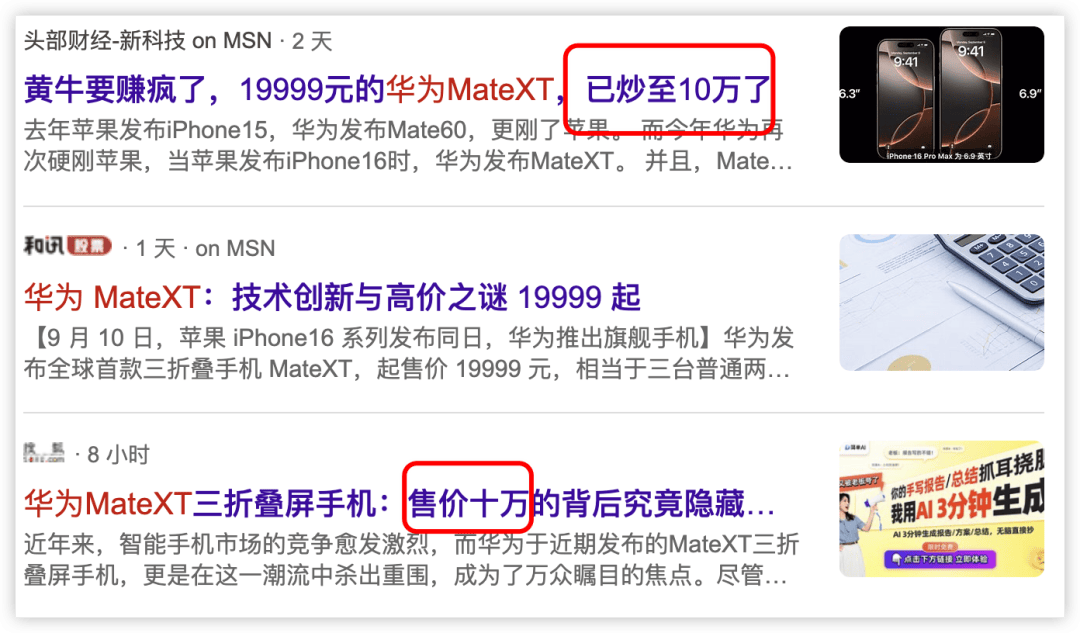The height and width of the screenshot is (633, 1080).
Task: Click the snippet starting 去年苹果发布iPhone15
Action: 408,145
